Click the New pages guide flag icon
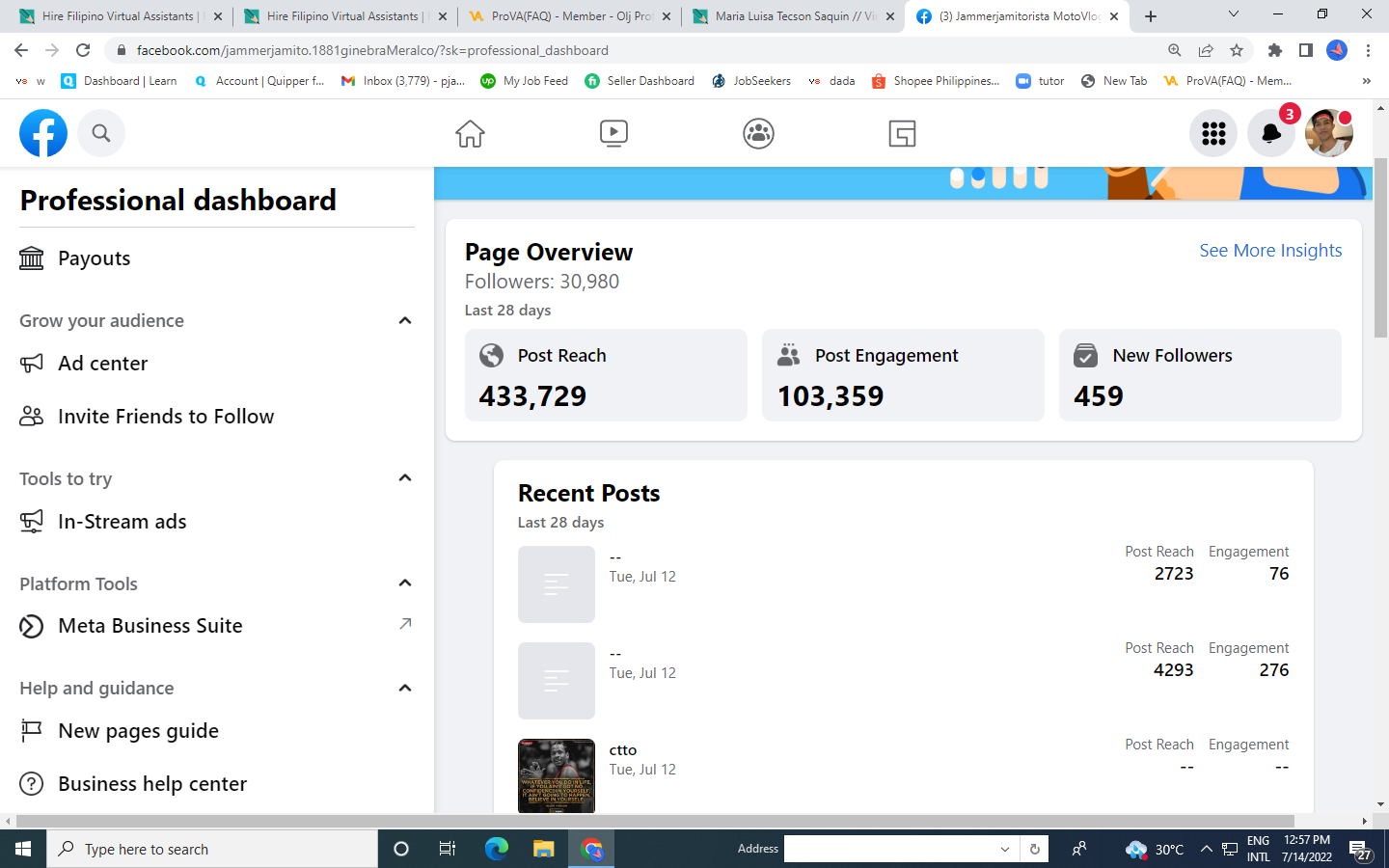 (32, 731)
